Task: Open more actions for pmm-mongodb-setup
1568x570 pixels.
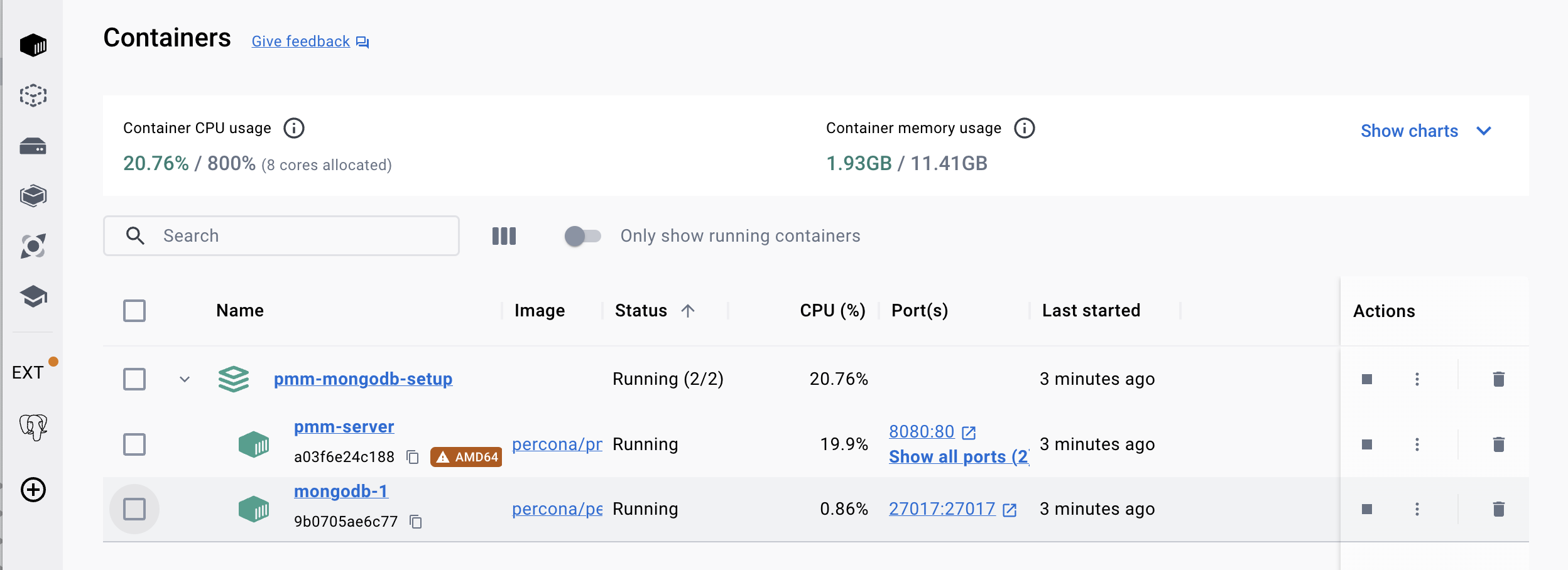Action: point(1417,379)
